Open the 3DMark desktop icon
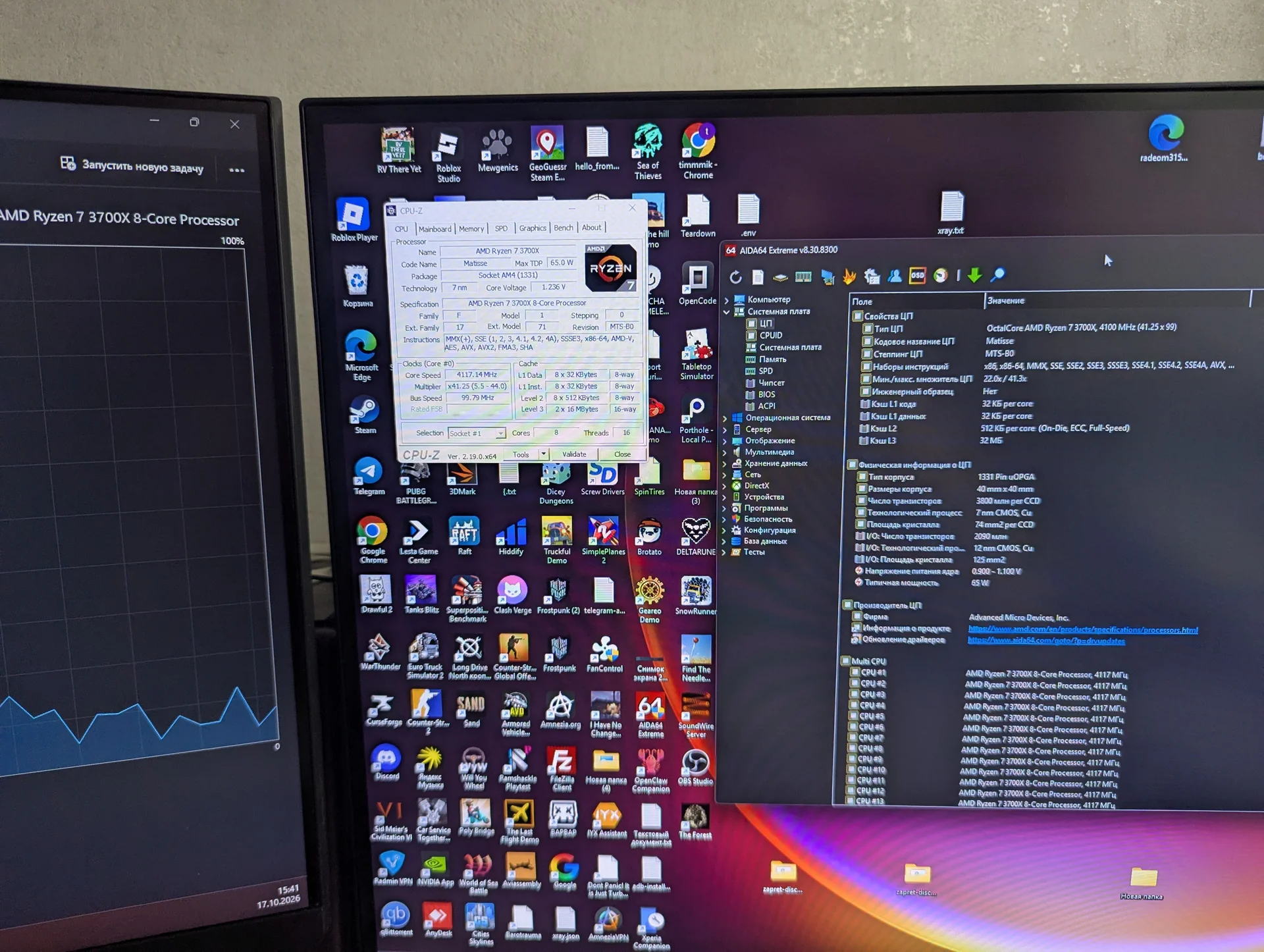The width and height of the screenshot is (1264, 952). point(462,479)
